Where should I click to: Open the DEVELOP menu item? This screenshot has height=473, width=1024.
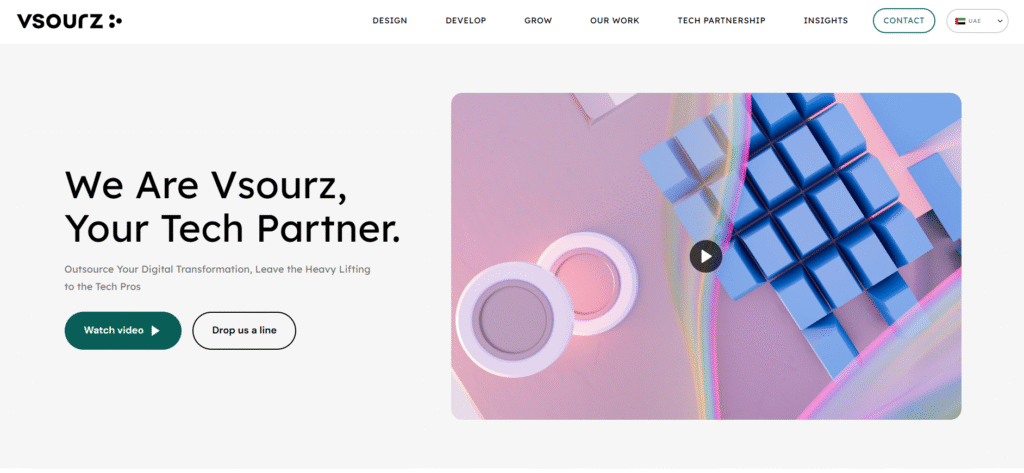coord(466,21)
